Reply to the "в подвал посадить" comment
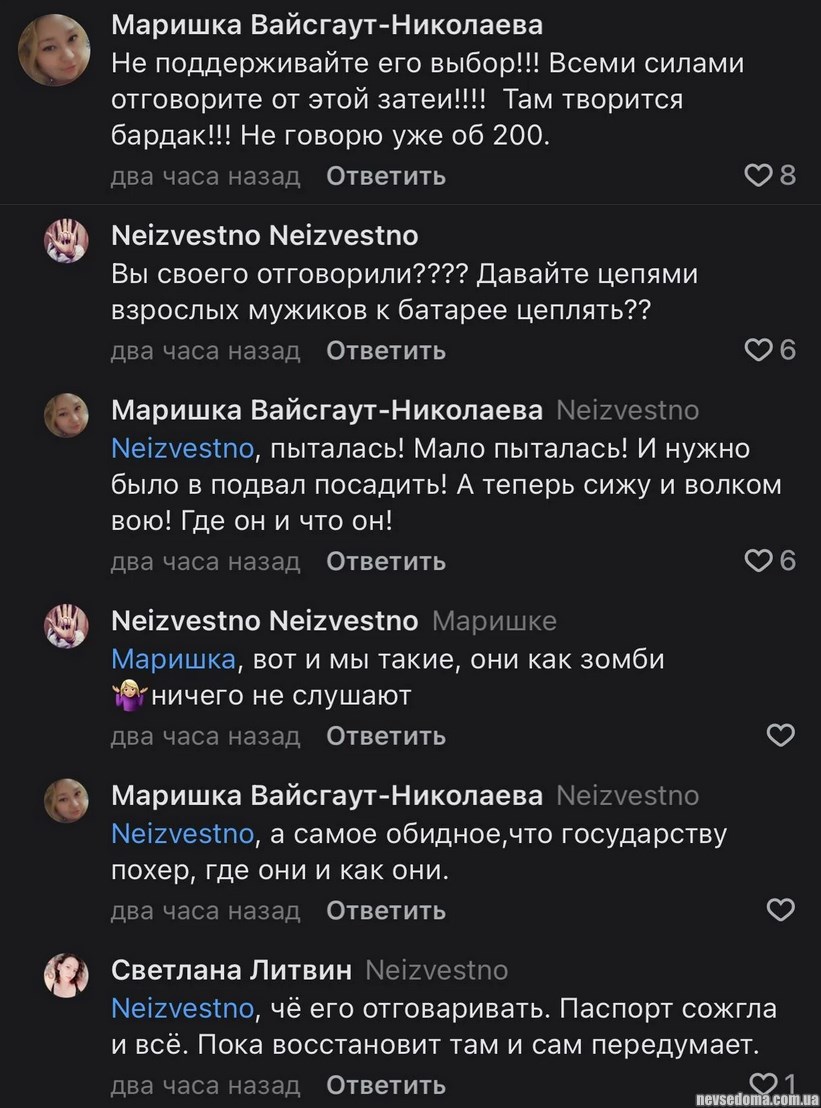 click(386, 561)
